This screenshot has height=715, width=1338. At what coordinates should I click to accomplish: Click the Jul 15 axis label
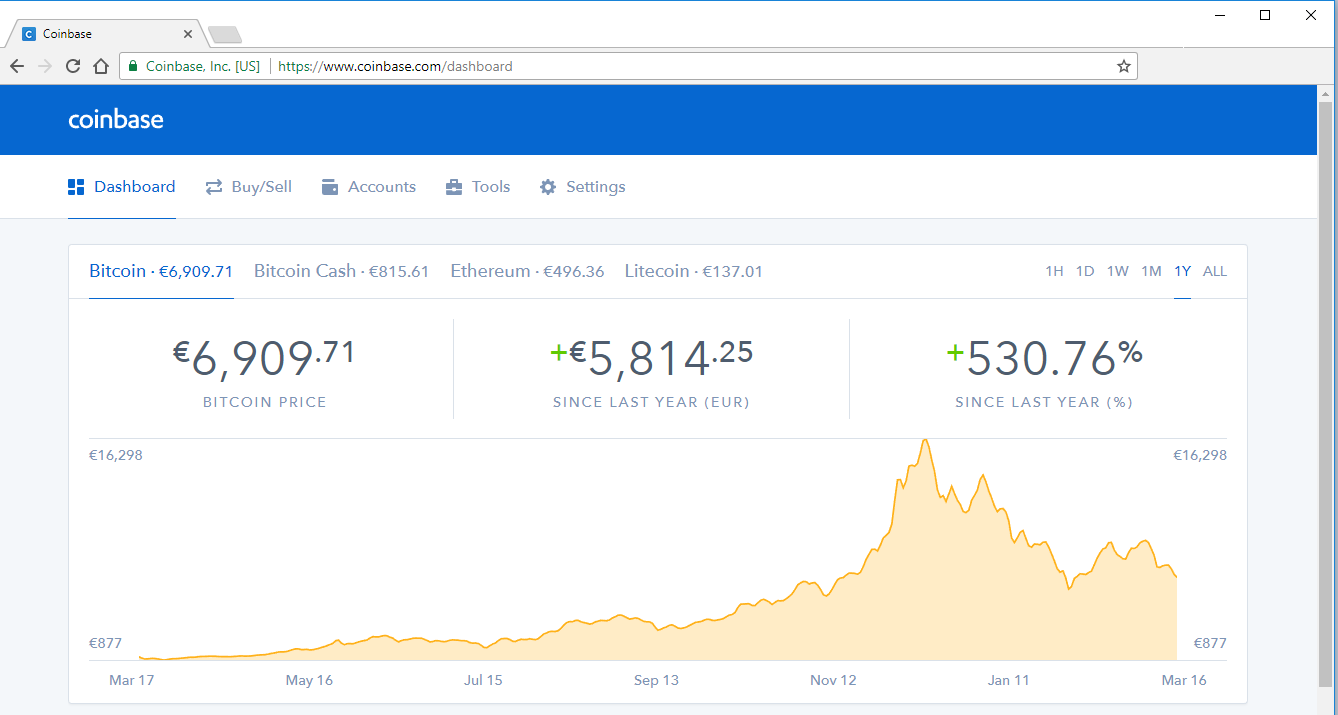tap(483, 680)
